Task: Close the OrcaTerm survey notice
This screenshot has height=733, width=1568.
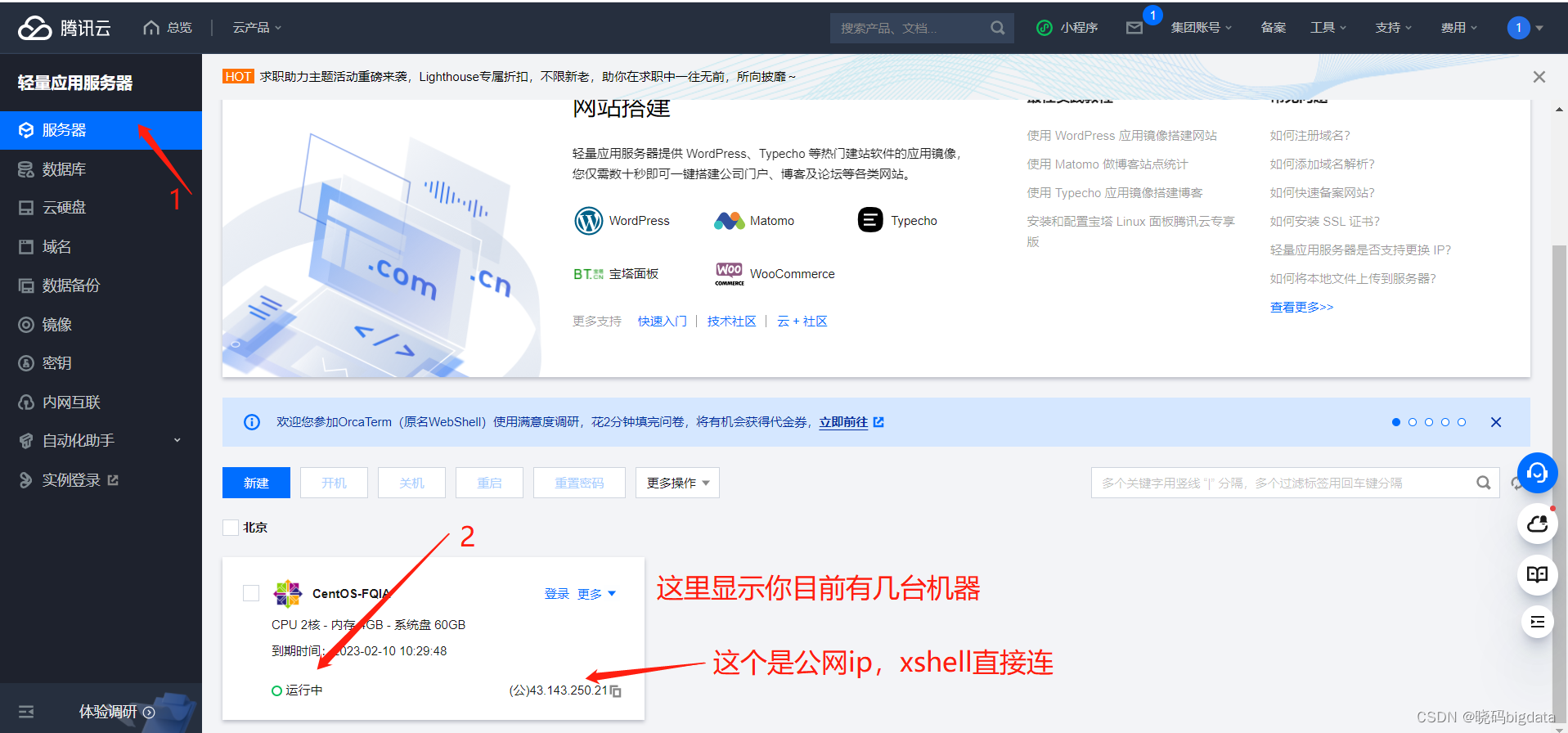Action: (x=1496, y=422)
